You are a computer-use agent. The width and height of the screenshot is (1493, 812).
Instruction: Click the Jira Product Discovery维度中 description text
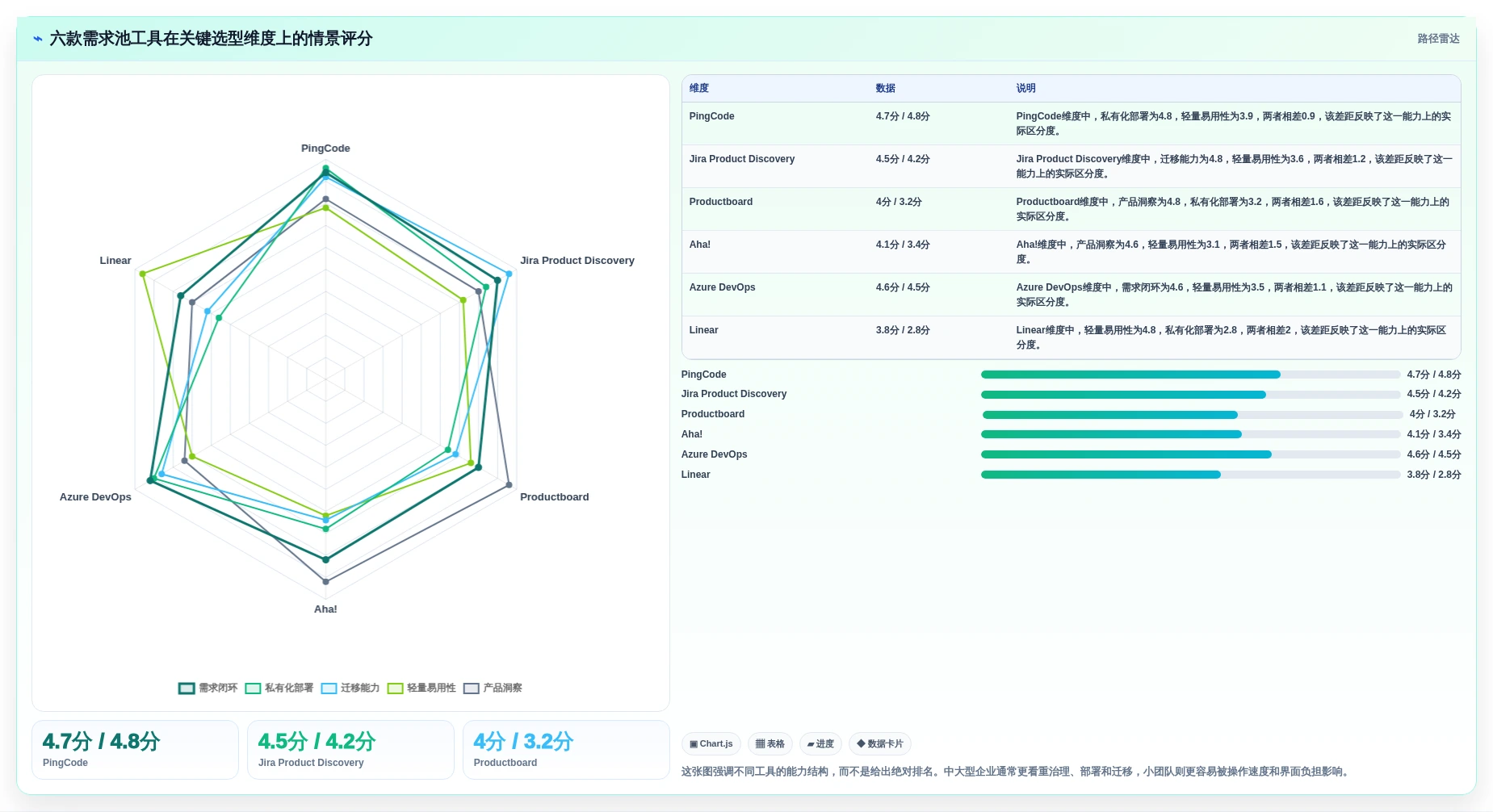1234,166
